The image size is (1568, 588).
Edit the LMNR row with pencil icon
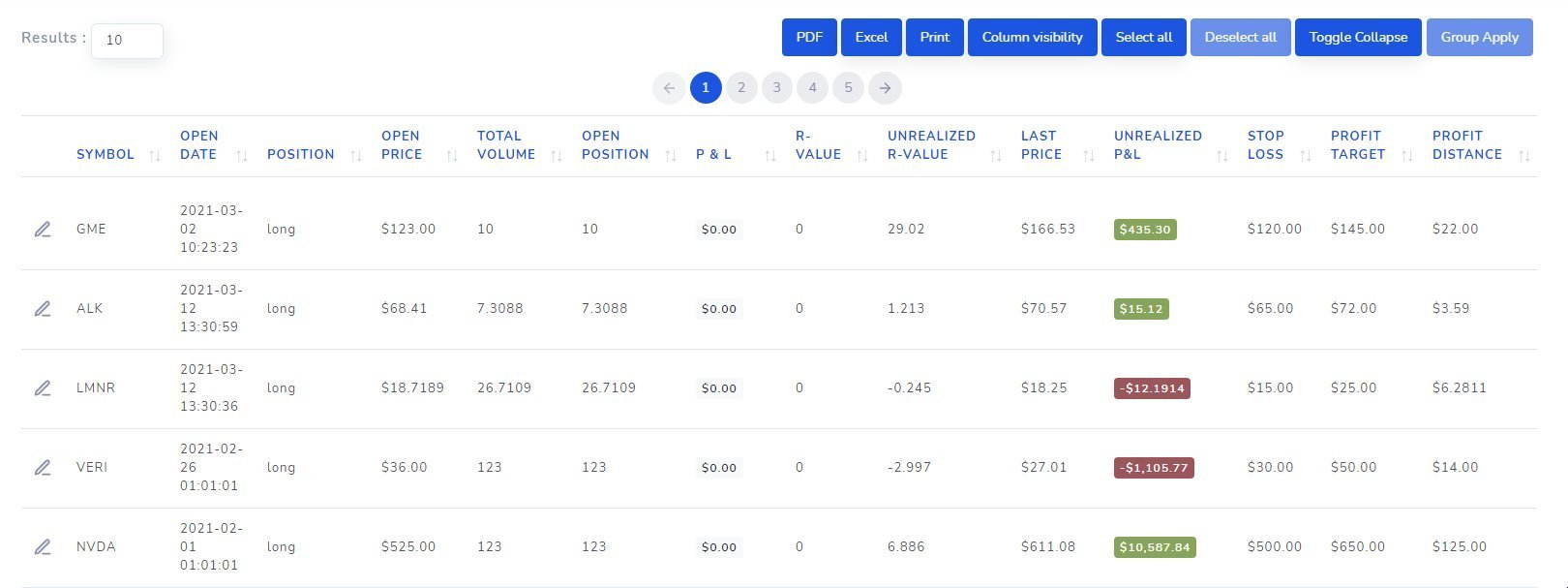(x=43, y=388)
